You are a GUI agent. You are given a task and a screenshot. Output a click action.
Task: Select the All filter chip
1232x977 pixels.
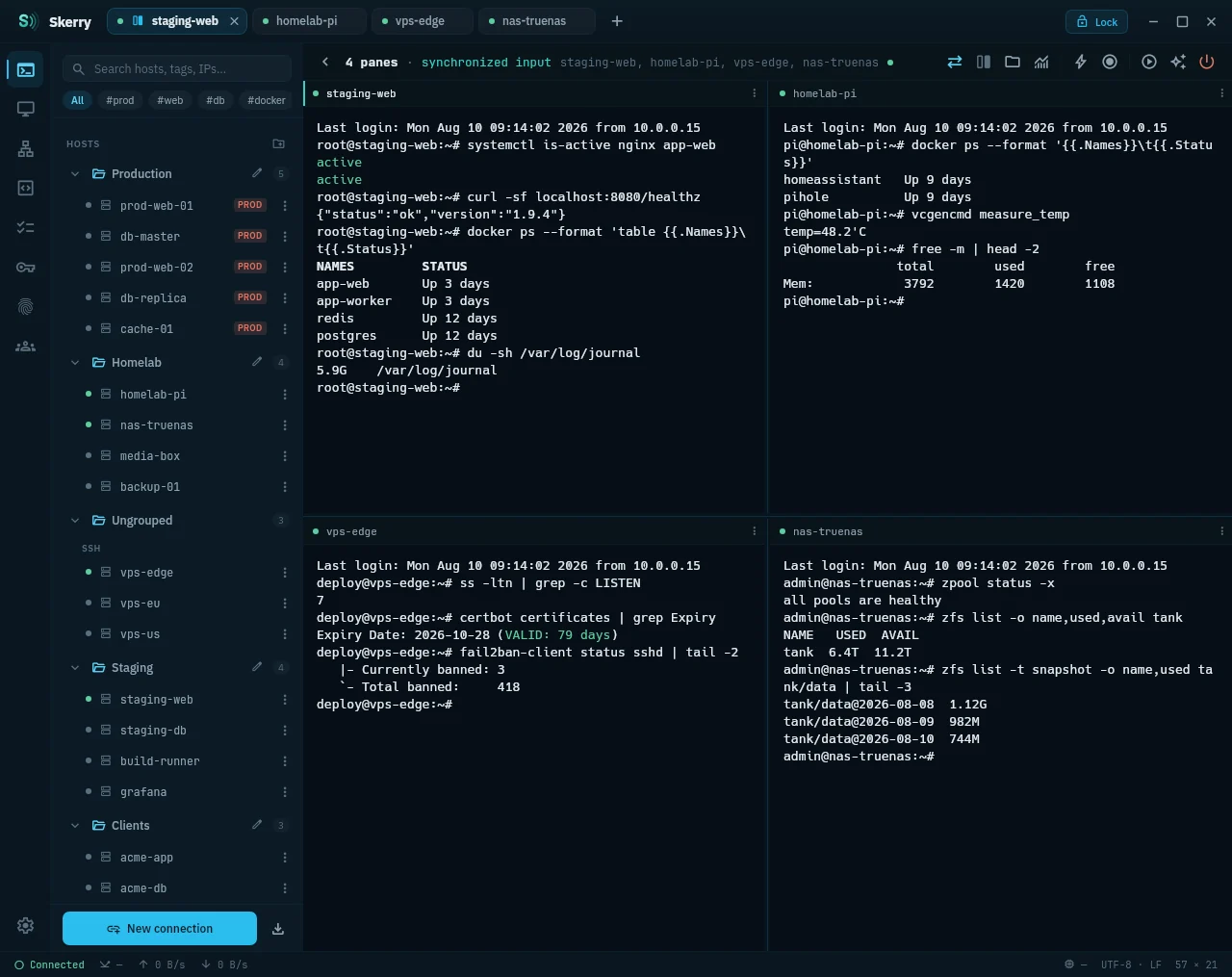(x=78, y=100)
